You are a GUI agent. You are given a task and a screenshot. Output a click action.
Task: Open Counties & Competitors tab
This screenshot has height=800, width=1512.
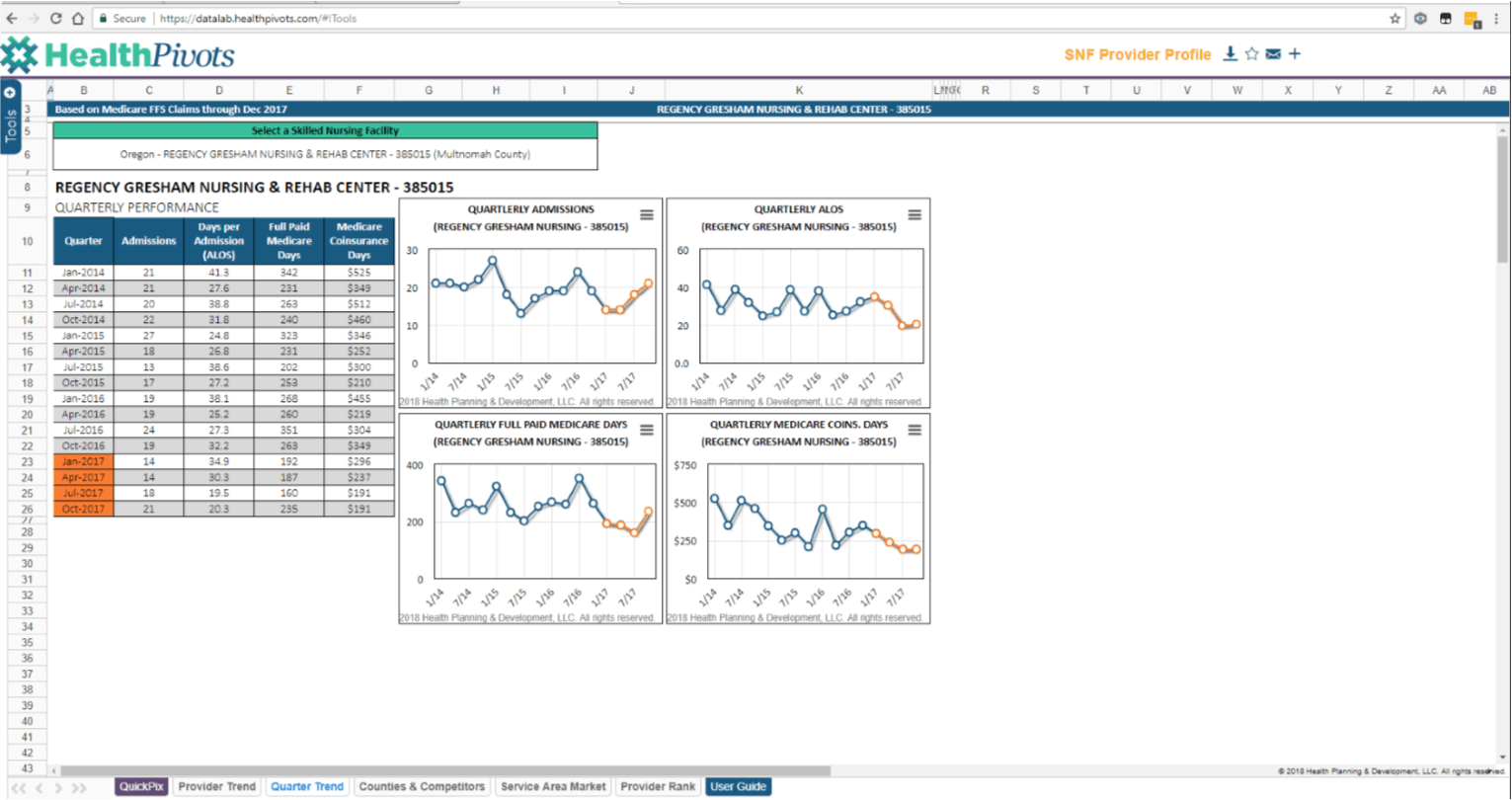(422, 787)
